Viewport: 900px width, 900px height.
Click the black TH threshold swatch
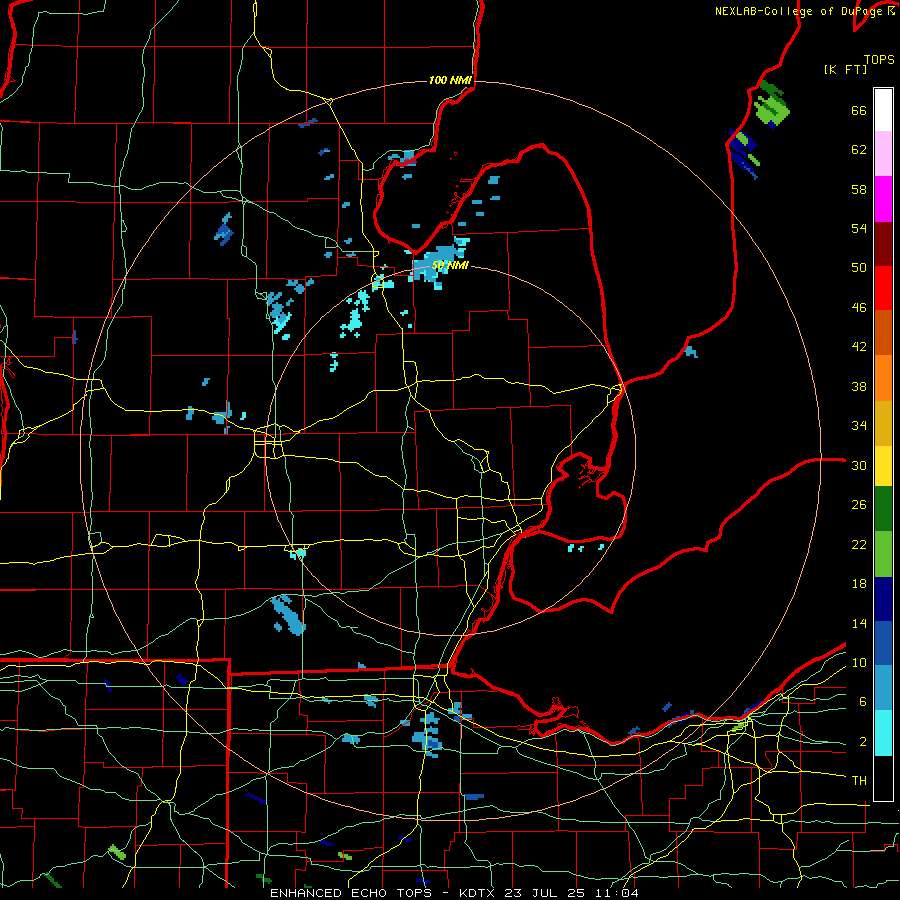[x=883, y=778]
